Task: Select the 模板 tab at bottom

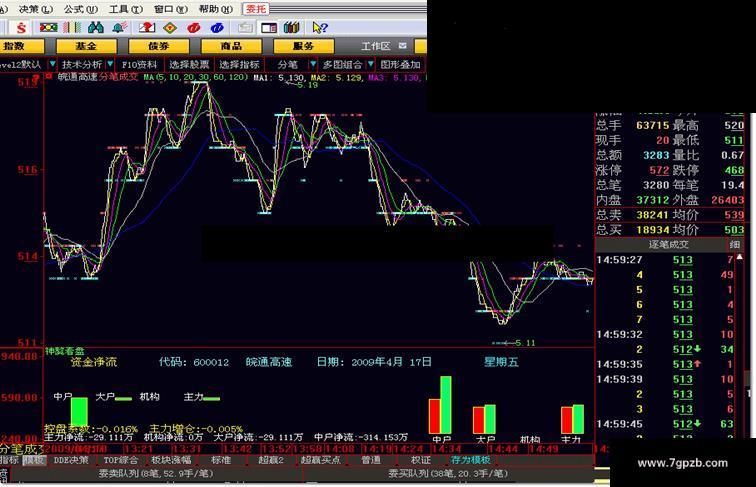Action: 34,460
